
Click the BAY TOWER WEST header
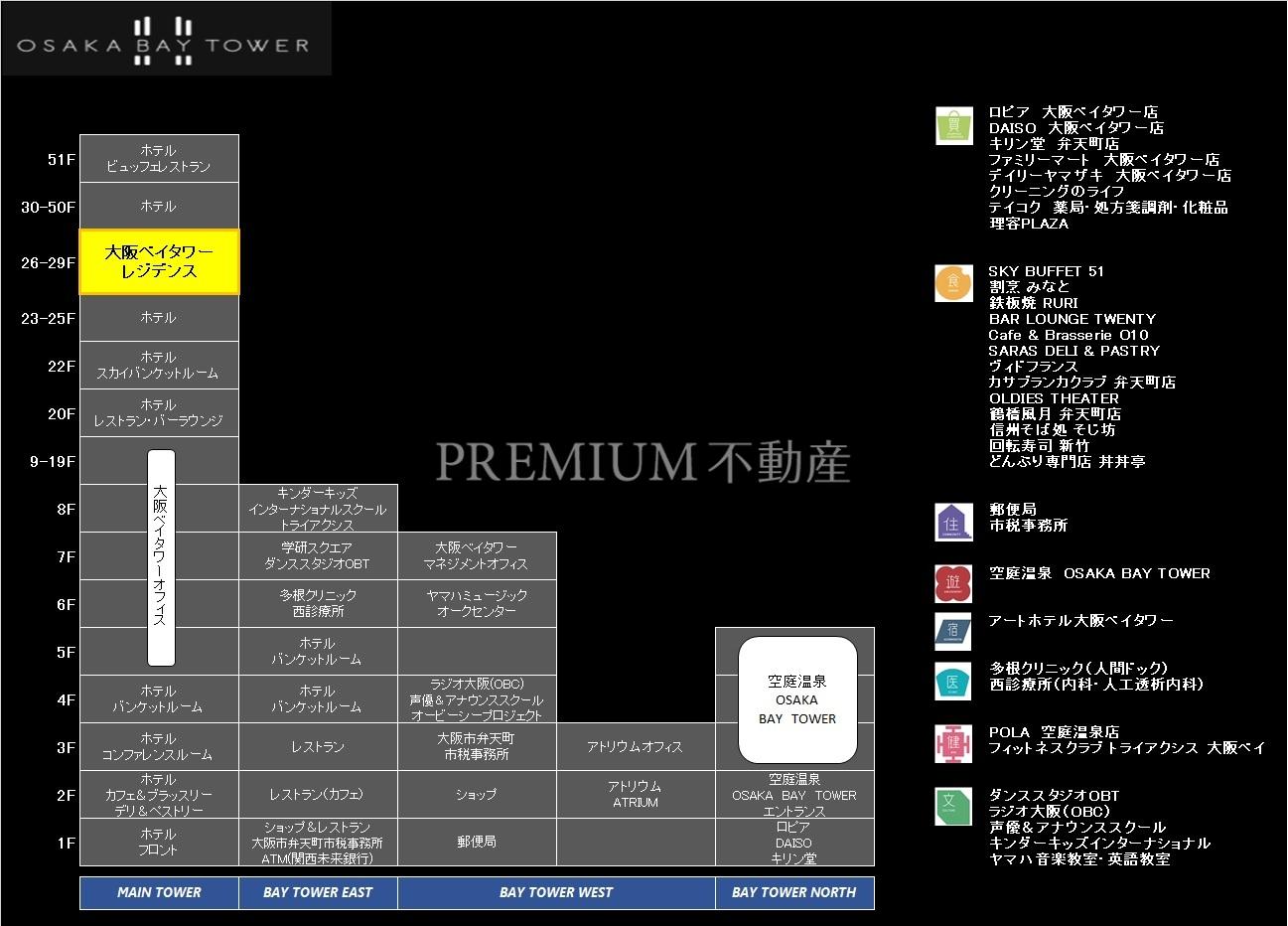[x=556, y=892]
